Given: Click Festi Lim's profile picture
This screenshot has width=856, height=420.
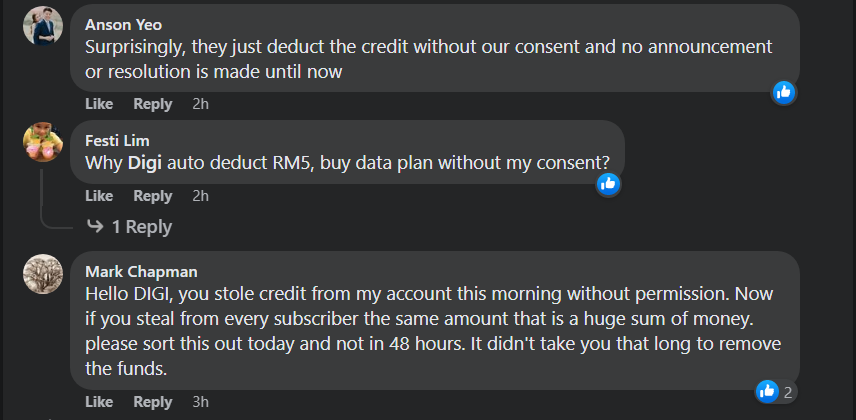Looking at the screenshot, I should pos(43,141).
